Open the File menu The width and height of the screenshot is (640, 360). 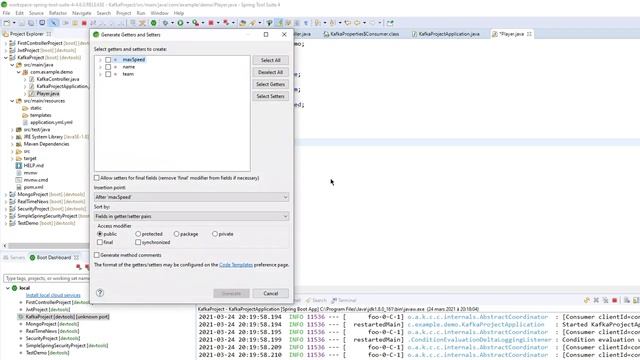(6, 13)
